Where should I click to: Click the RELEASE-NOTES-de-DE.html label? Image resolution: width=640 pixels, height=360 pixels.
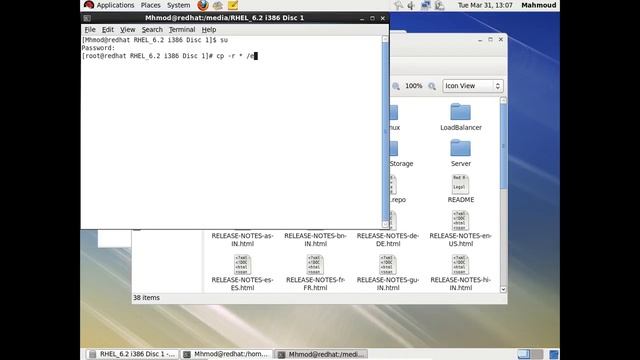pos(388,240)
